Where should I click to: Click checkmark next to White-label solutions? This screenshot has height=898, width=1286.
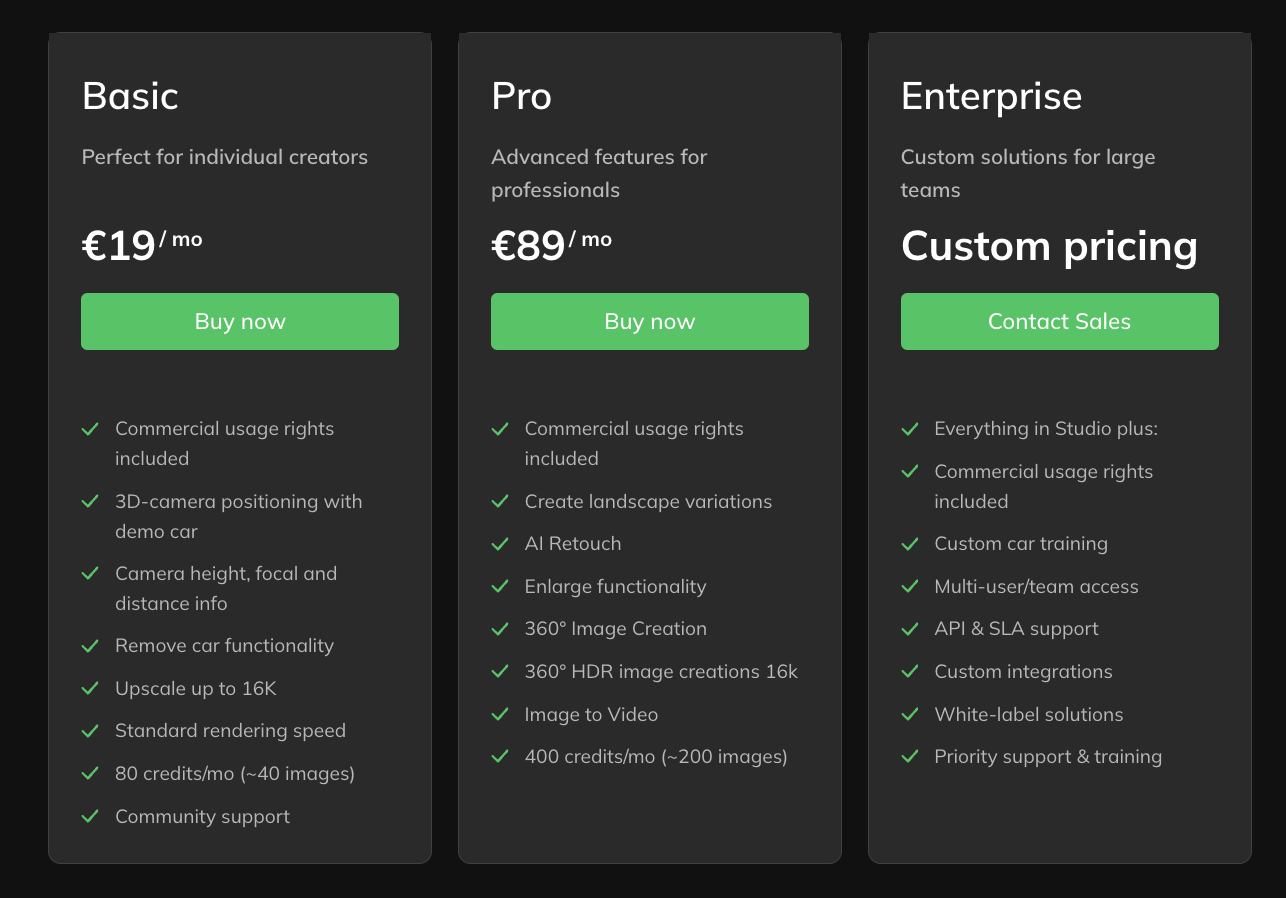point(910,714)
